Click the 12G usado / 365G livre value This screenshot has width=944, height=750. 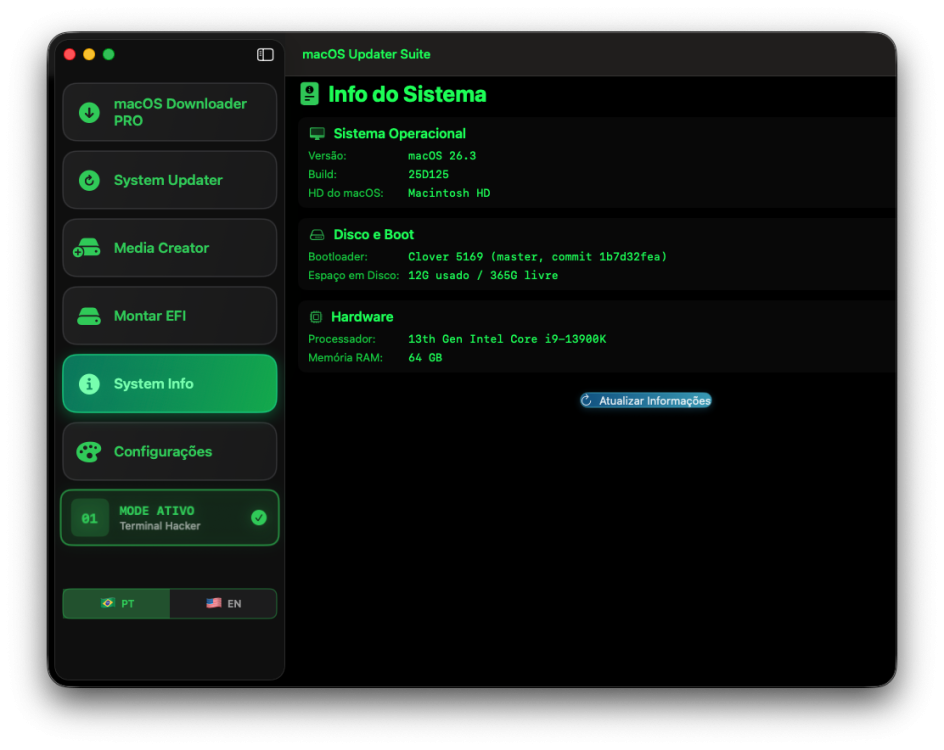point(483,276)
